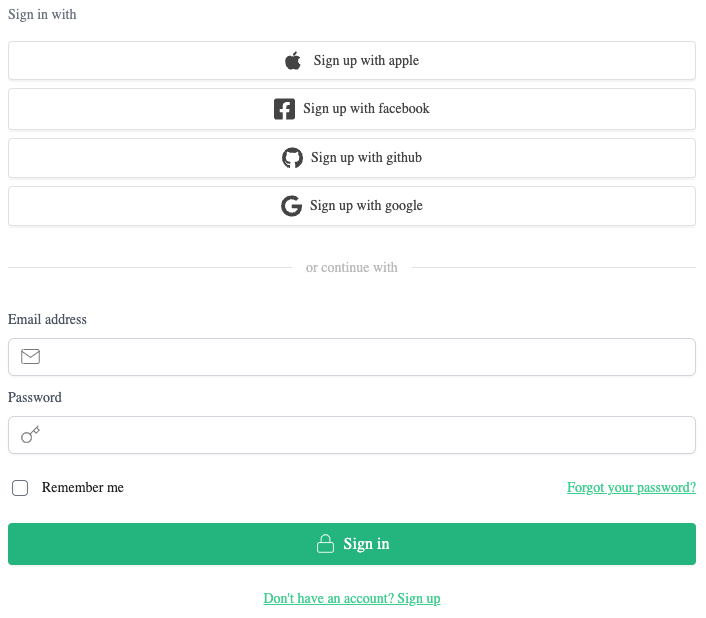Click the envelope icon in the email field
706x618 pixels.
[30, 357]
